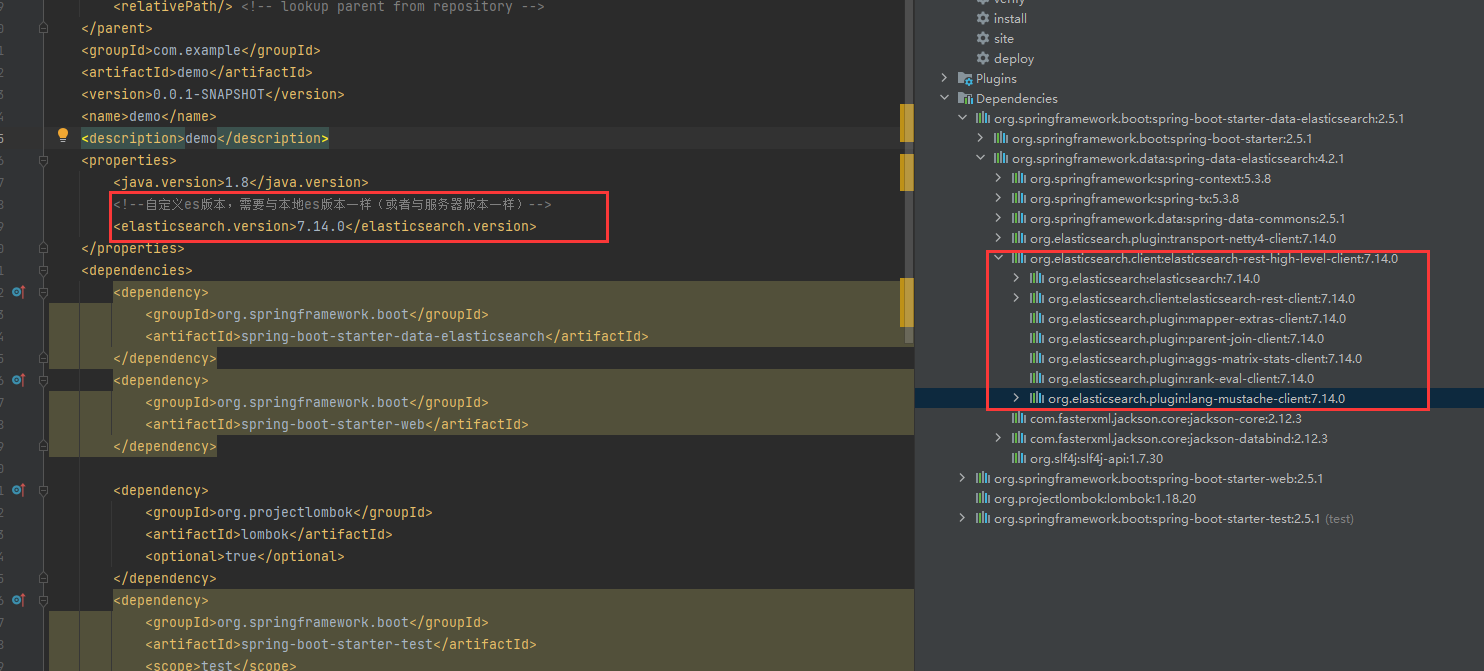Run the Maven deploy lifecycle gear
The height and width of the screenshot is (671, 1484).
coord(983,58)
